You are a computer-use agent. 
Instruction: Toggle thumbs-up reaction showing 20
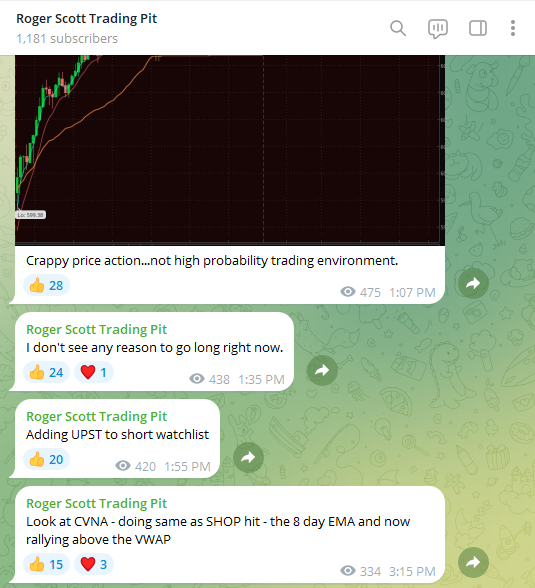46,459
